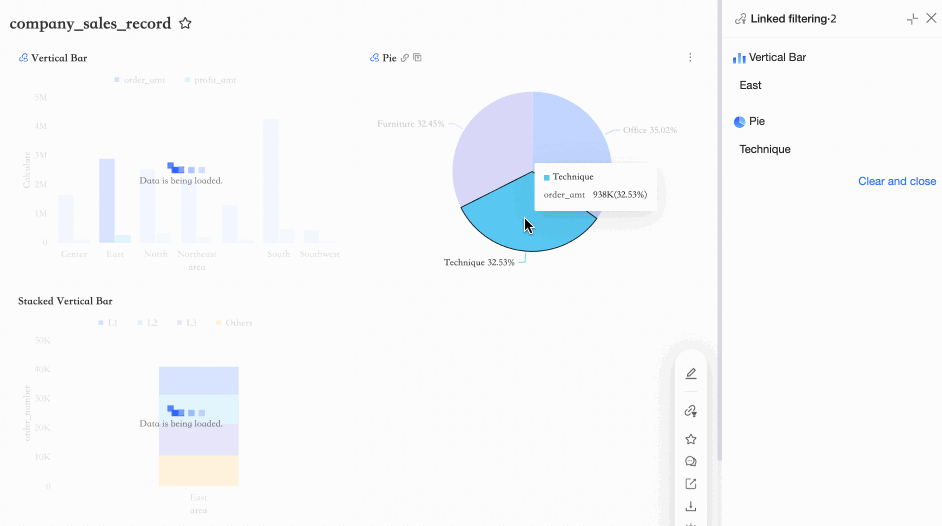Toggle the Others legend in the stacked chart
This screenshot has width=942, height=526.
point(234,323)
